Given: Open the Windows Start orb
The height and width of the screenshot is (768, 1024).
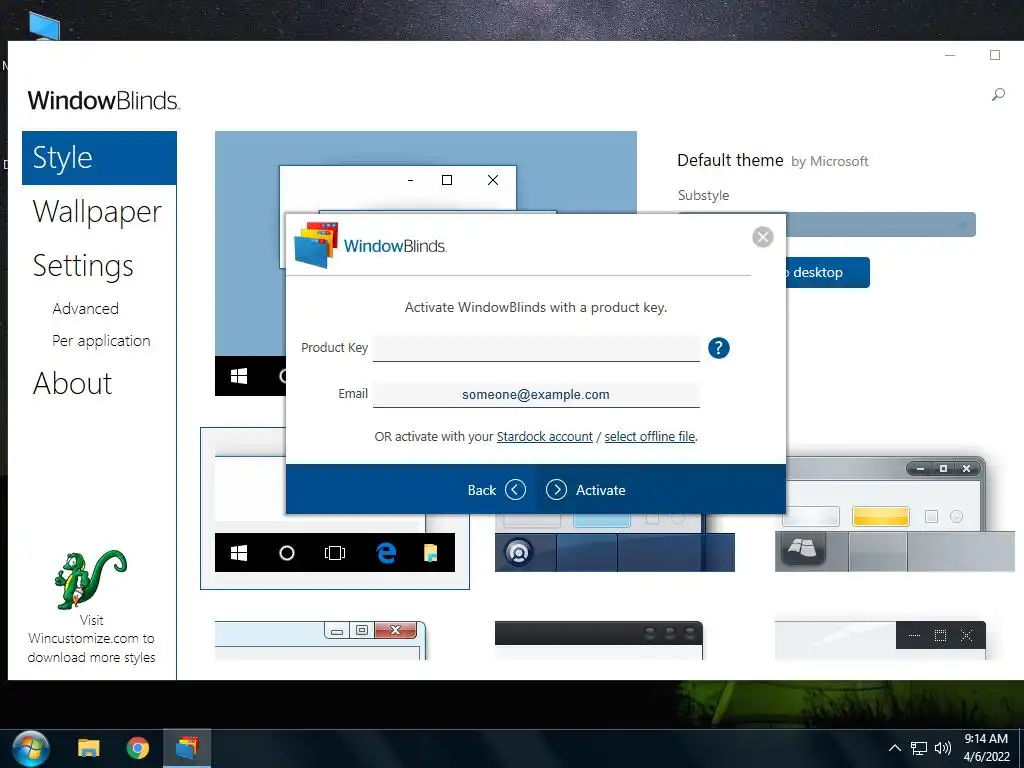Looking at the screenshot, I should tap(30, 749).
